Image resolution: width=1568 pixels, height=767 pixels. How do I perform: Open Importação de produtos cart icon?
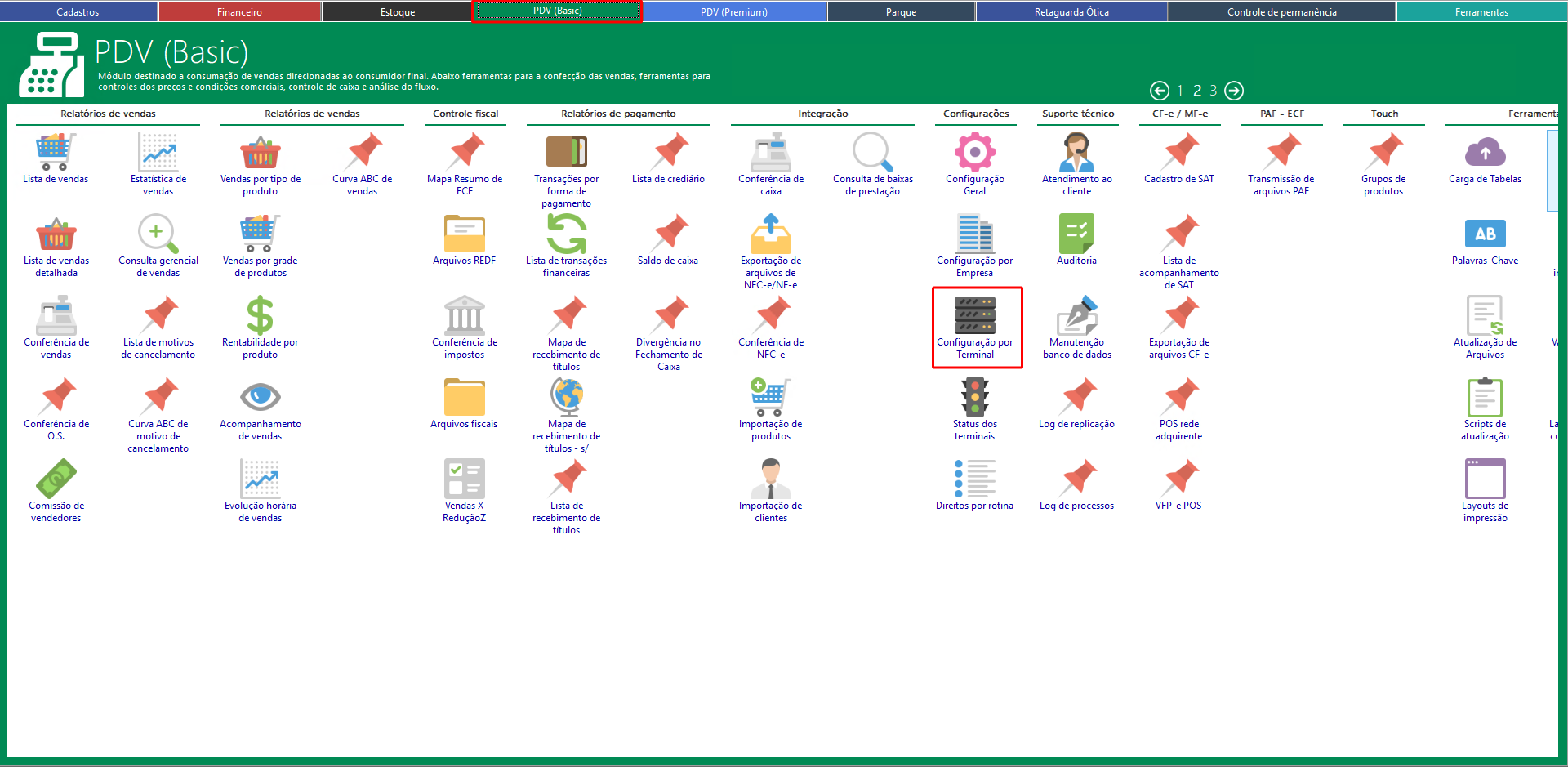pos(770,398)
